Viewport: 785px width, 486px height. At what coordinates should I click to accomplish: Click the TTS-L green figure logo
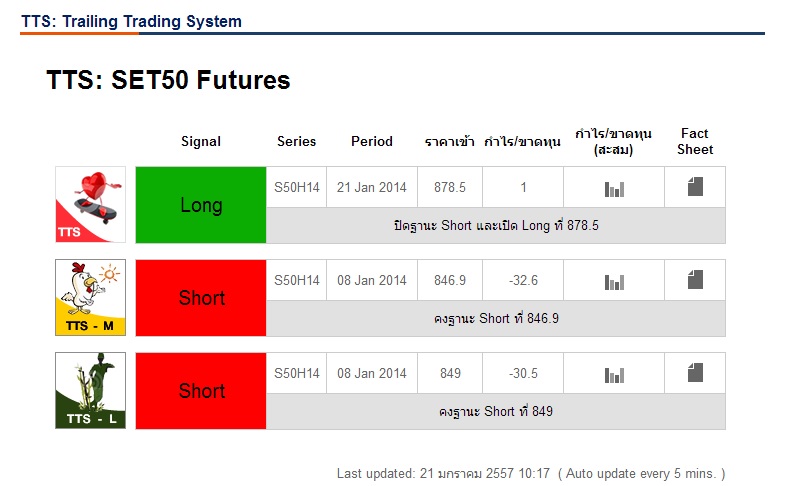tap(90, 390)
